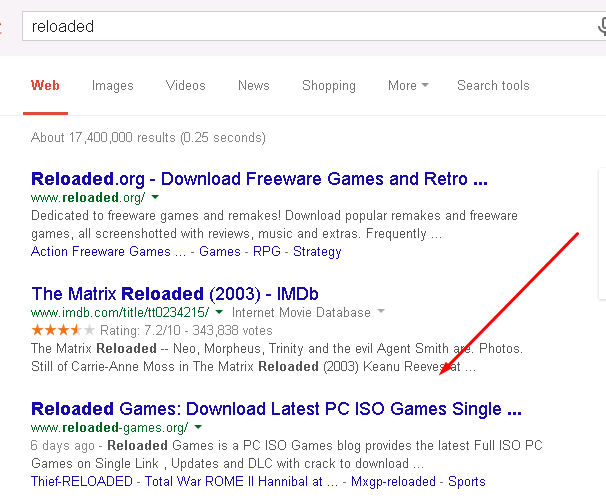Click the green www.reloaded.org/ URL text
Image resolution: width=606 pixels, height=502 pixels.
[x=88, y=197]
